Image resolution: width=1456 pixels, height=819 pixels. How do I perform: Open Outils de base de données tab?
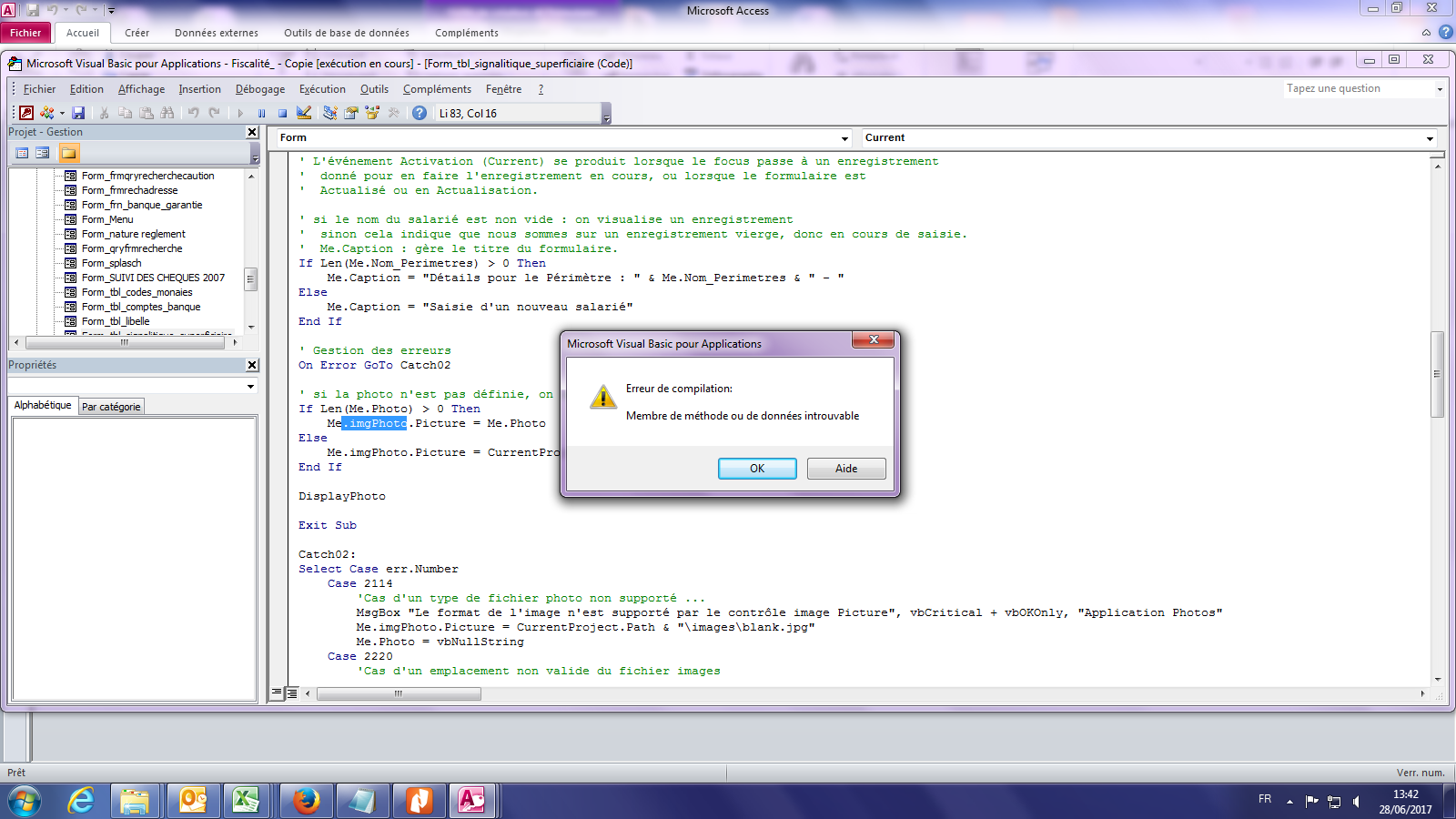click(347, 33)
